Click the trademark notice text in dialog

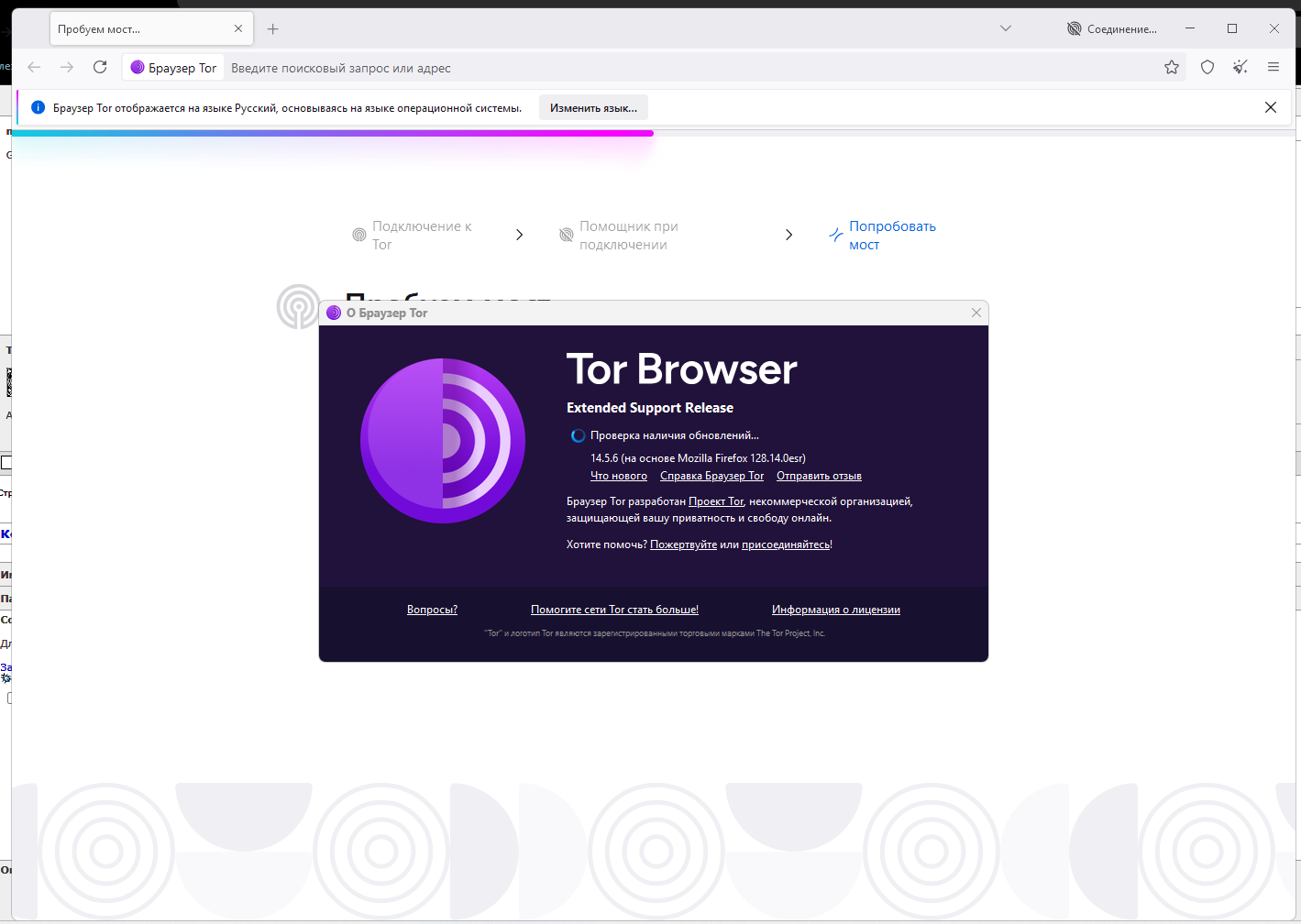[655, 633]
